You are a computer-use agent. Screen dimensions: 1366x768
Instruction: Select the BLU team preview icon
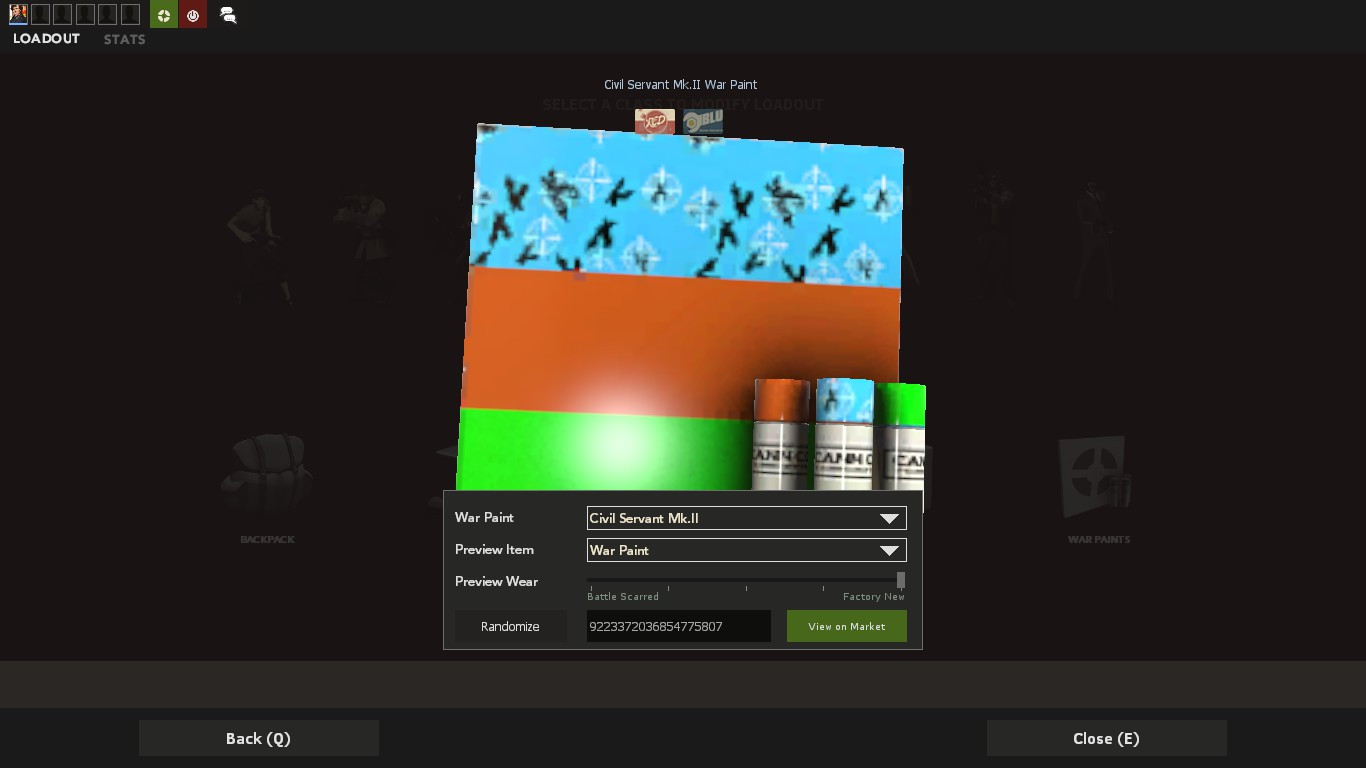[703, 122]
